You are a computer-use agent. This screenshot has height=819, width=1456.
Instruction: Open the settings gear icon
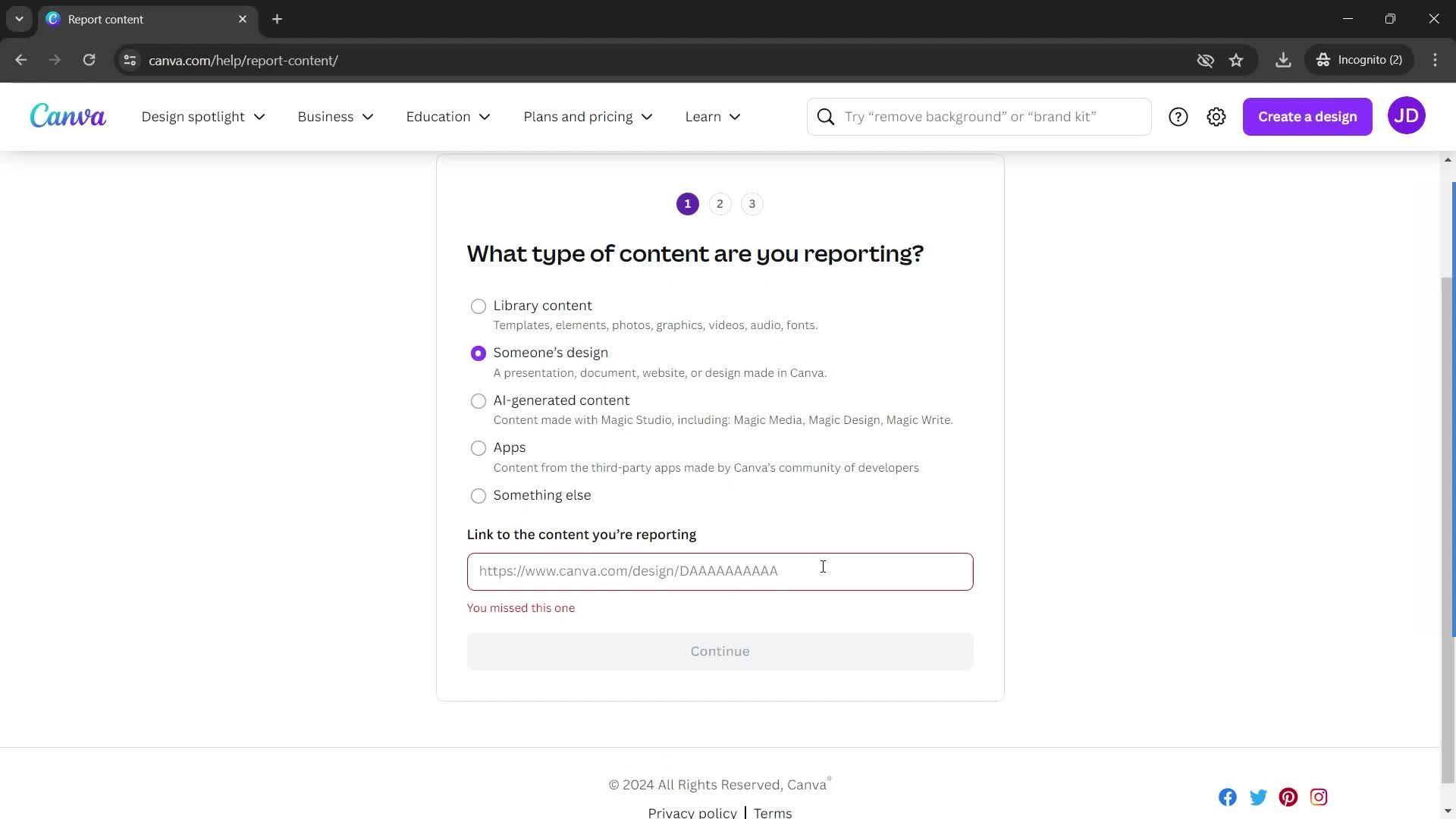1216,117
